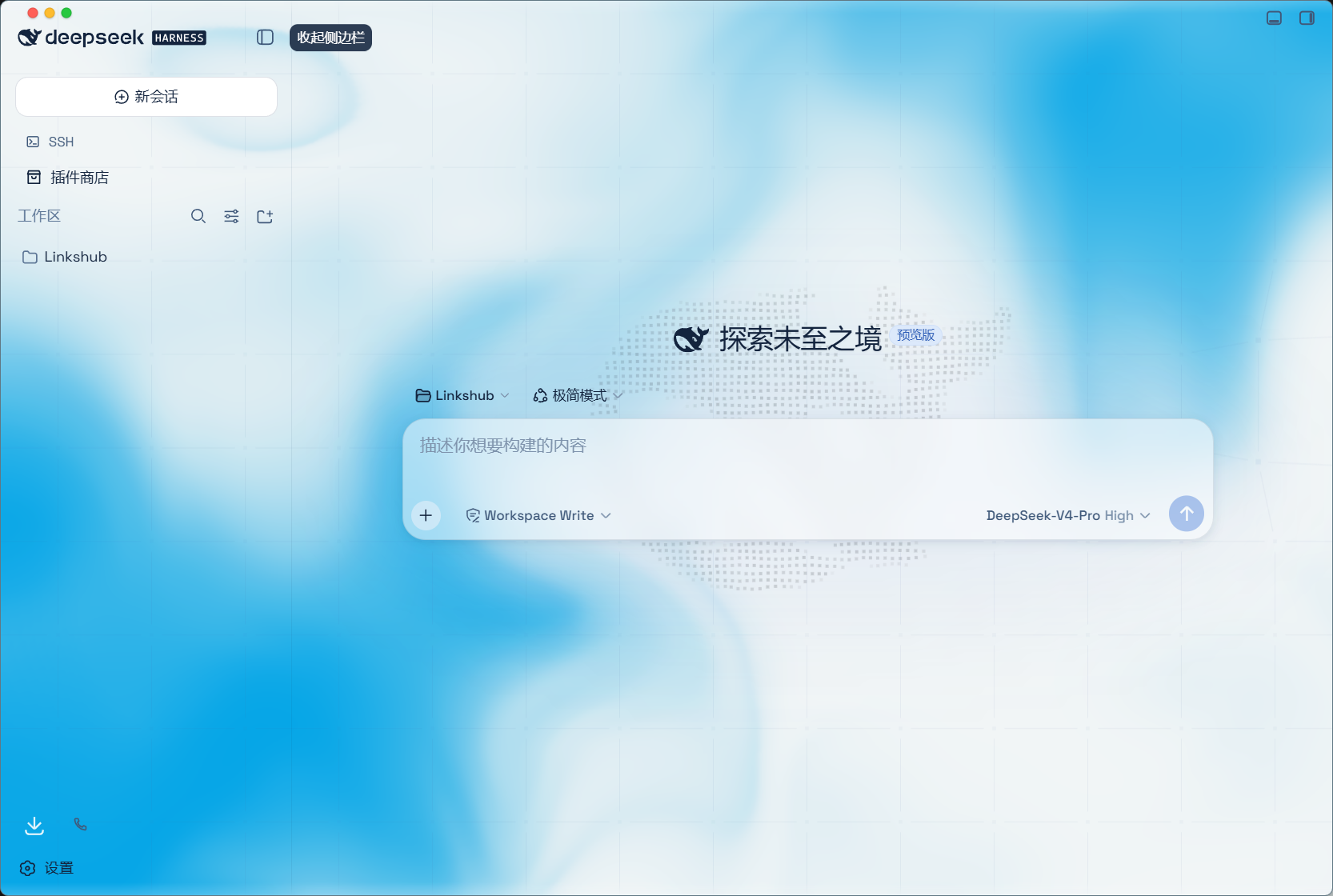The width and height of the screenshot is (1333, 896).
Task: Minimize the window with the yellow button
Action: (50, 13)
